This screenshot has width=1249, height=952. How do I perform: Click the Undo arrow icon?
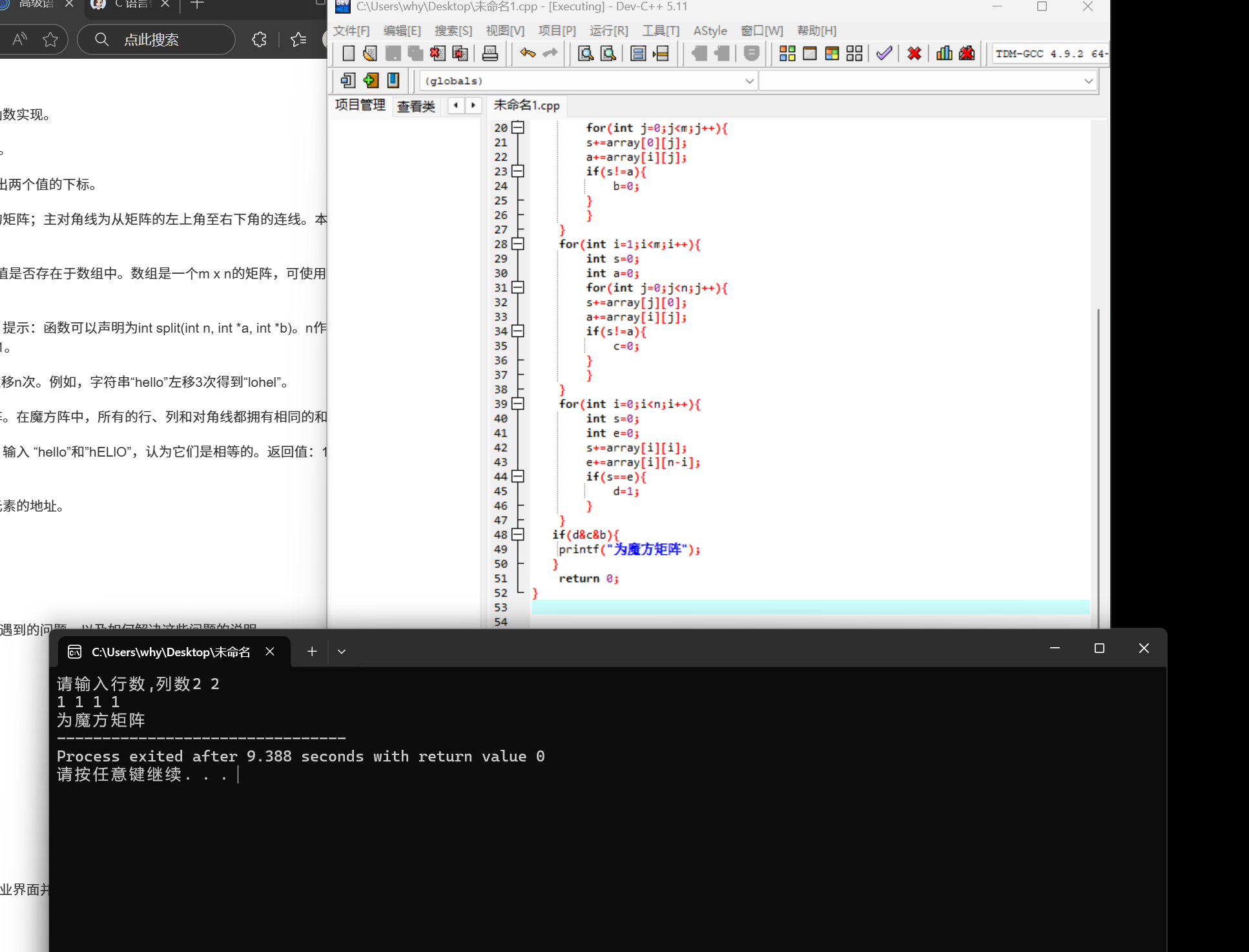click(x=528, y=54)
